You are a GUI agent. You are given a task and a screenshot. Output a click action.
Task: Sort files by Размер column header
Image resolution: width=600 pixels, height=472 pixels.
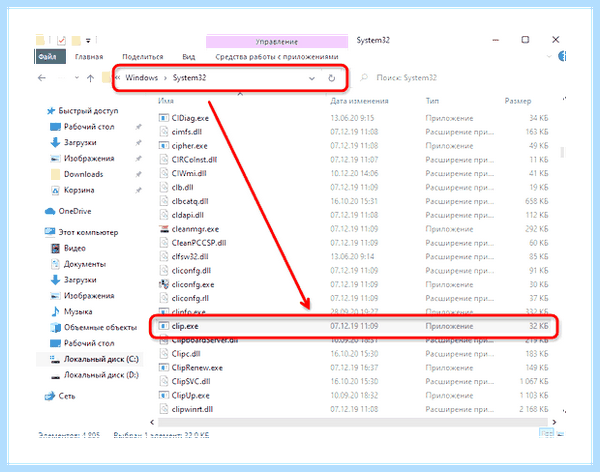[518, 101]
